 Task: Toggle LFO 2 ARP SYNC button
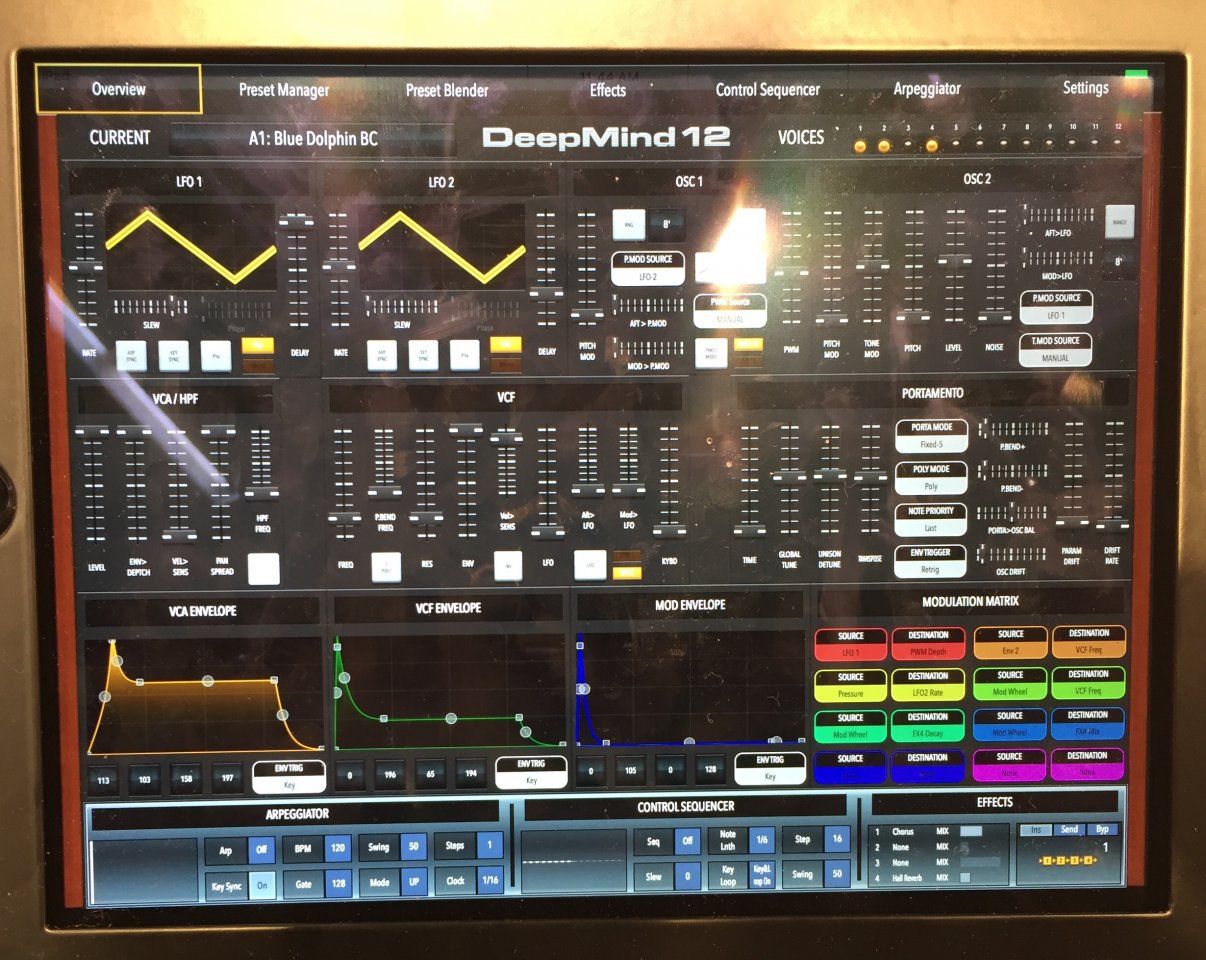[383, 355]
